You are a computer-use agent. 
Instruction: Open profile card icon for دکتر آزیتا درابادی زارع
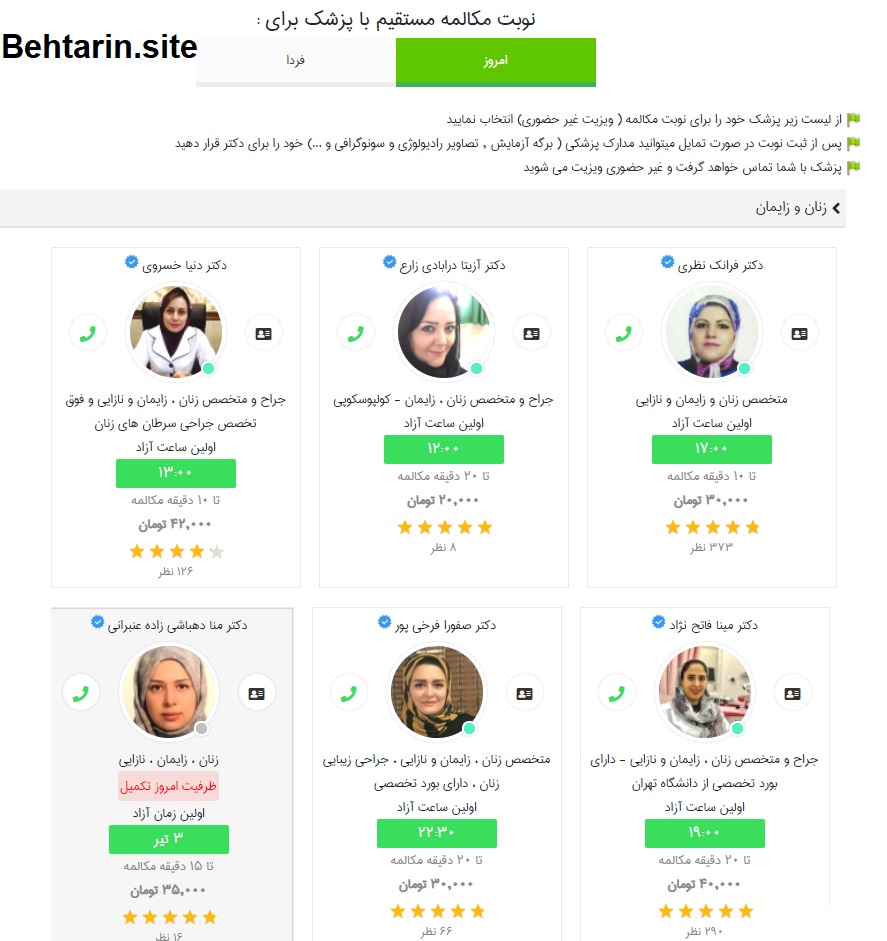click(x=531, y=333)
